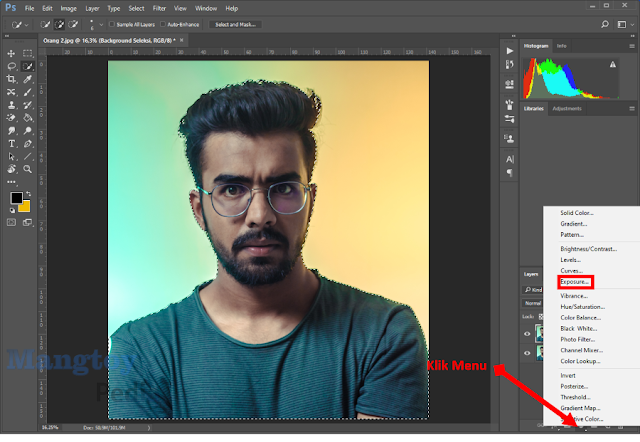640x442 pixels.
Task: Select the Lasso tool
Action: pyautogui.click(x=11, y=66)
